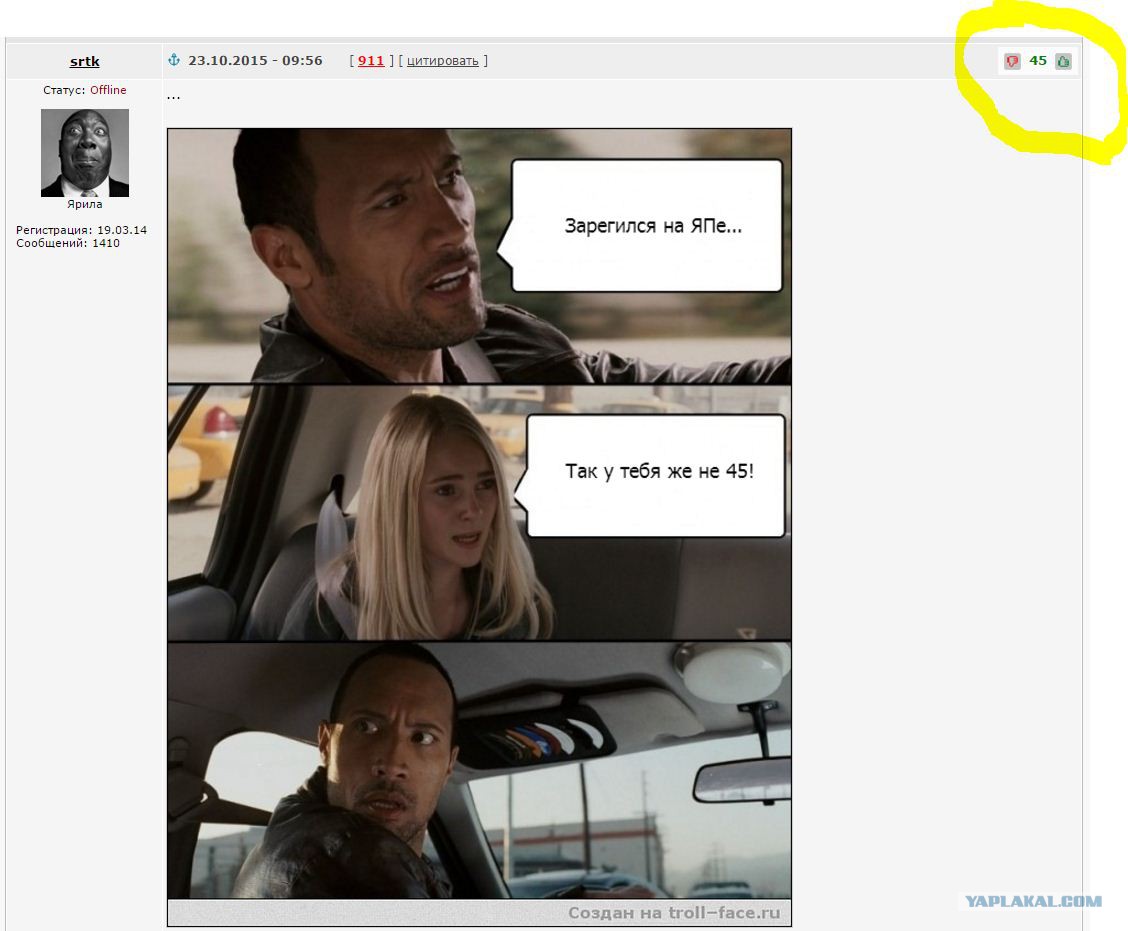The height and width of the screenshot is (931, 1128).
Task: Click the Ярила rank label
Action: pos(85,204)
